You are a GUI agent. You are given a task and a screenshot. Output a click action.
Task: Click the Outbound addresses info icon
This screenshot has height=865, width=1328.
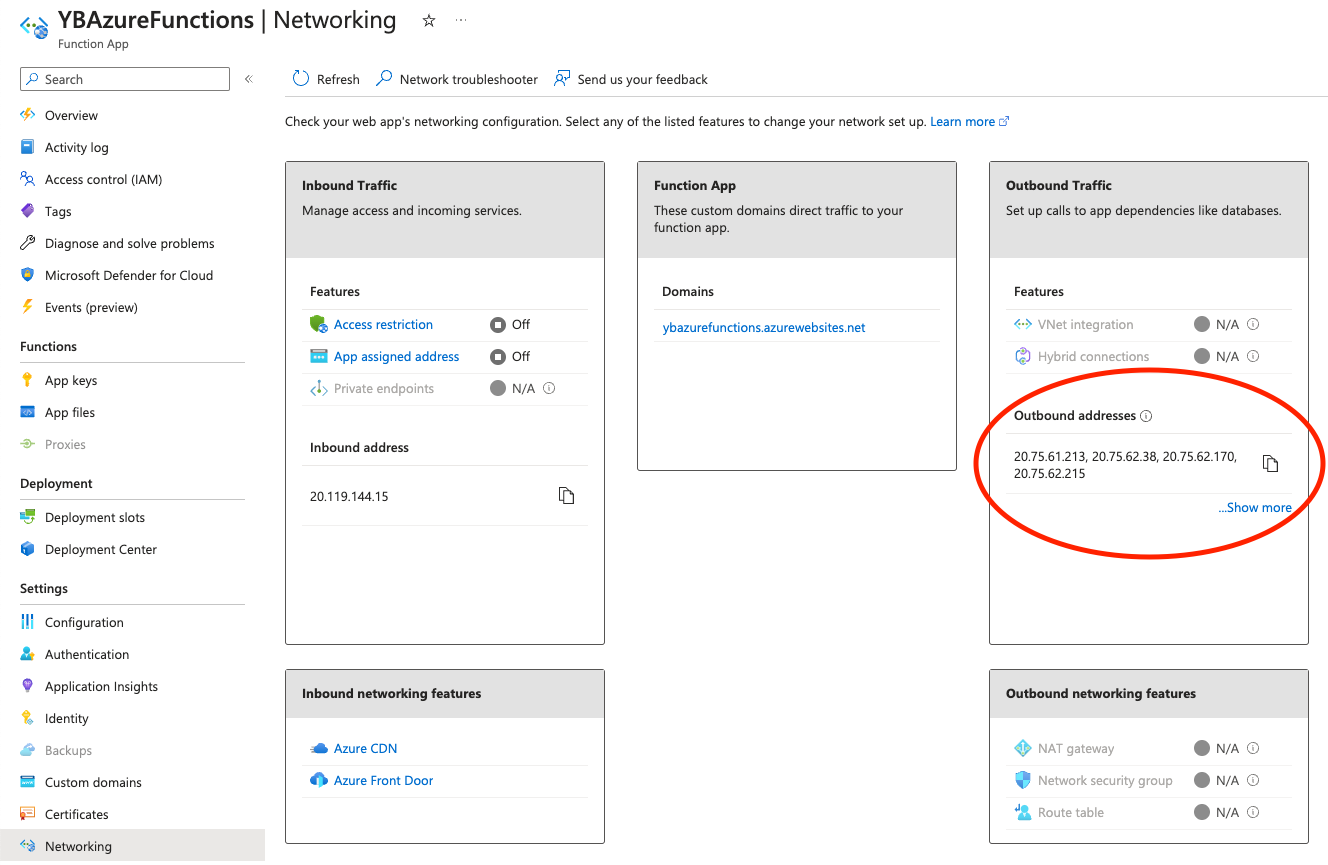coord(1148,415)
